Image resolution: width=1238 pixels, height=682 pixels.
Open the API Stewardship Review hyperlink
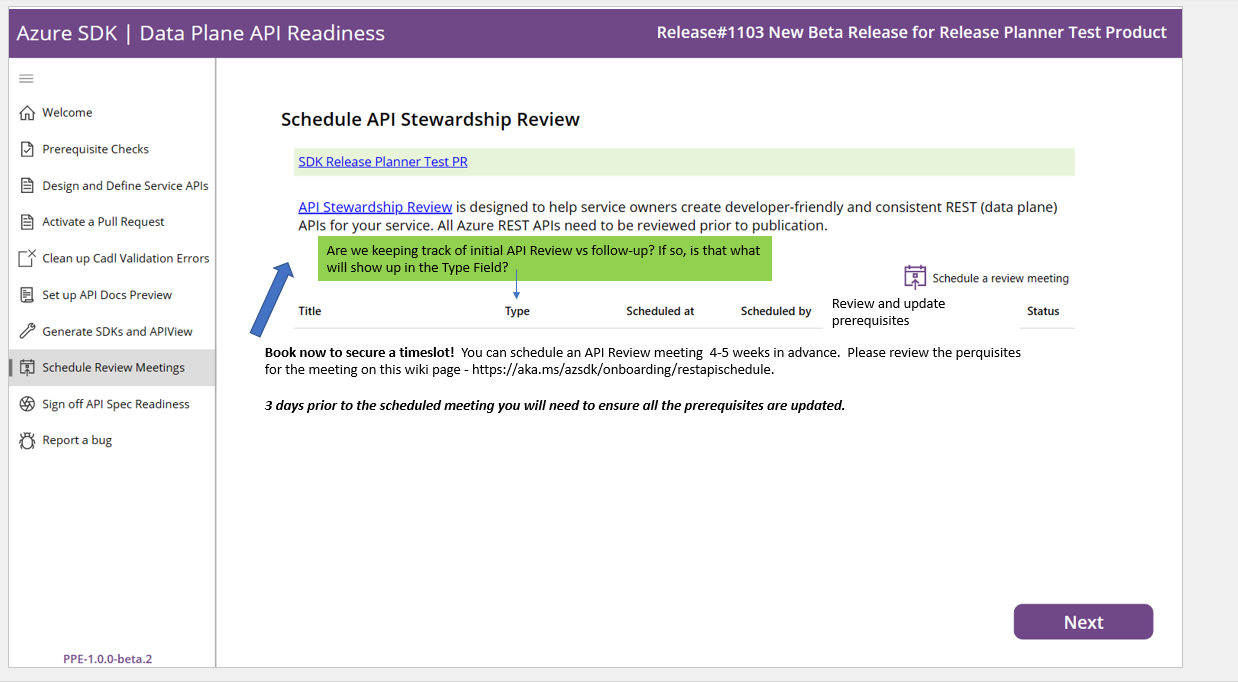tap(374, 206)
